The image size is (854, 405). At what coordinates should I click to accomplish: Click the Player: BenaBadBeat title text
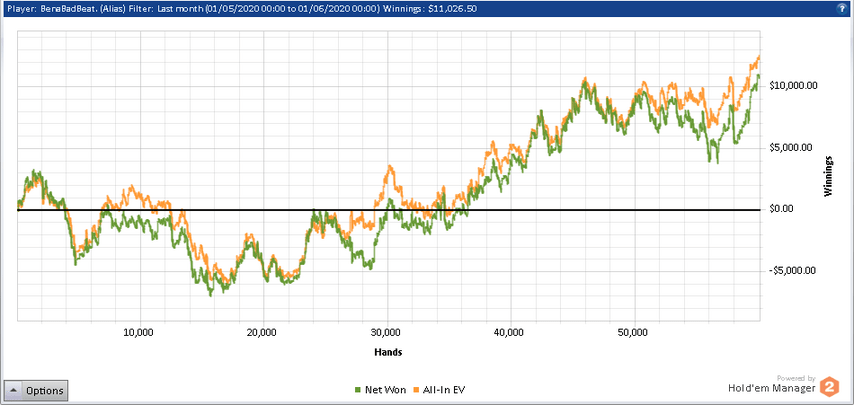coord(51,9)
